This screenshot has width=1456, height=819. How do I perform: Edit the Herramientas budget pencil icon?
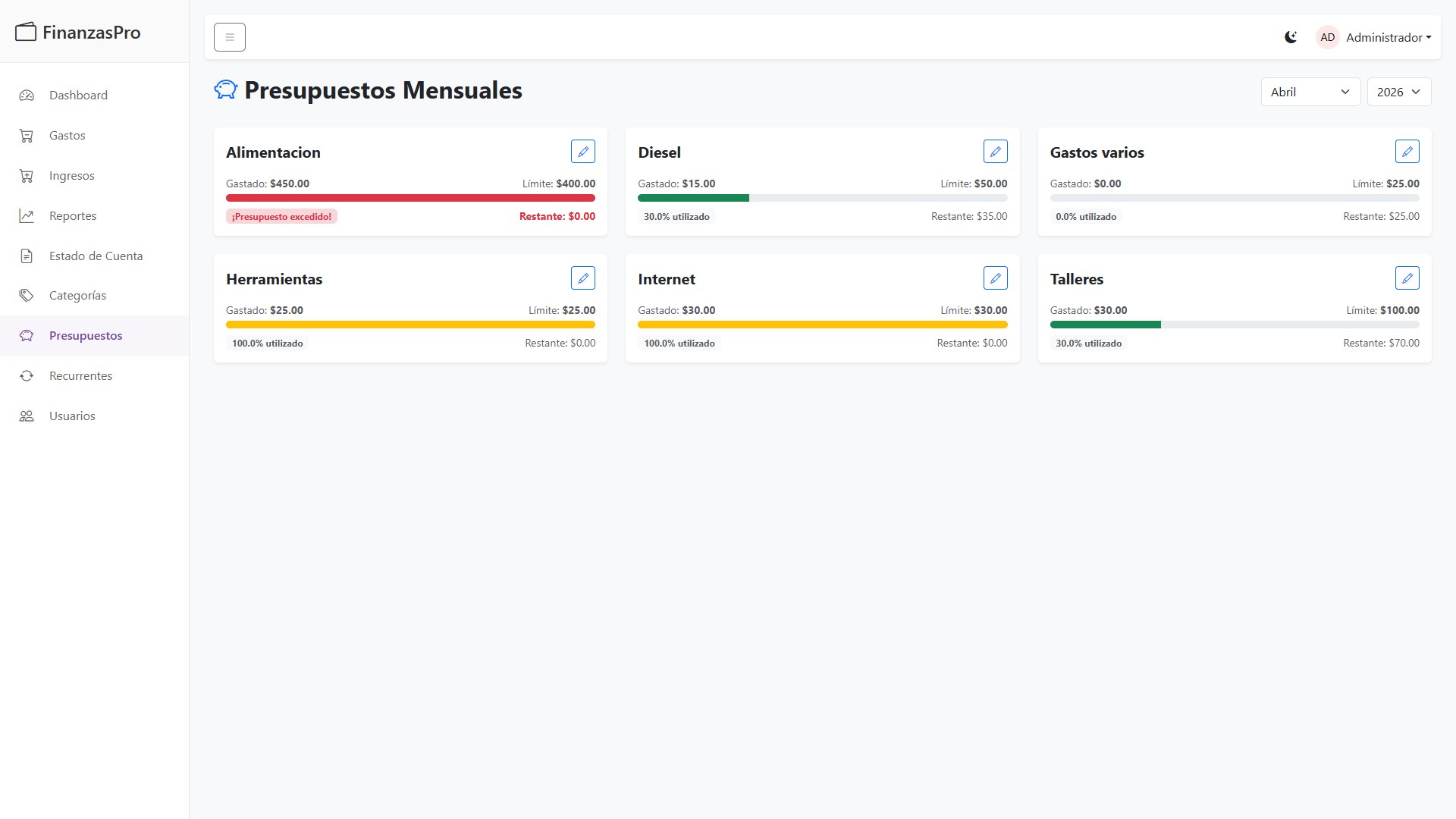[x=583, y=278]
